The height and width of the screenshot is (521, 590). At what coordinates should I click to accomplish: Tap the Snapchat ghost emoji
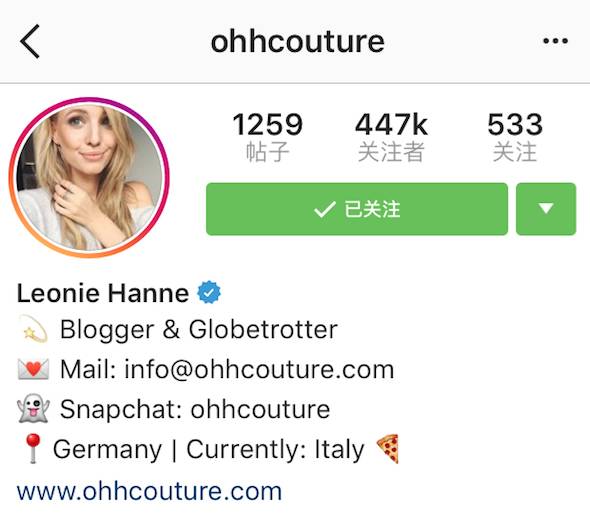pyautogui.click(x=33, y=409)
